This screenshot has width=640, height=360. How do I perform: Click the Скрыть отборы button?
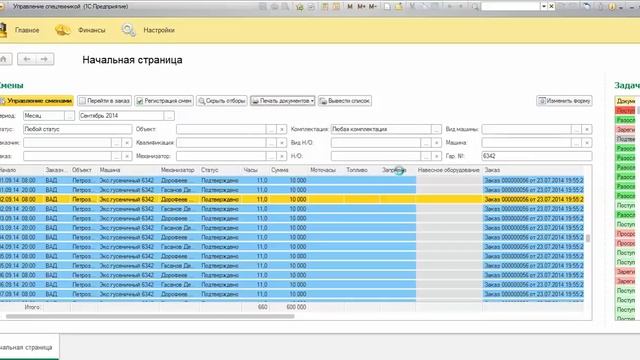(x=222, y=101)
